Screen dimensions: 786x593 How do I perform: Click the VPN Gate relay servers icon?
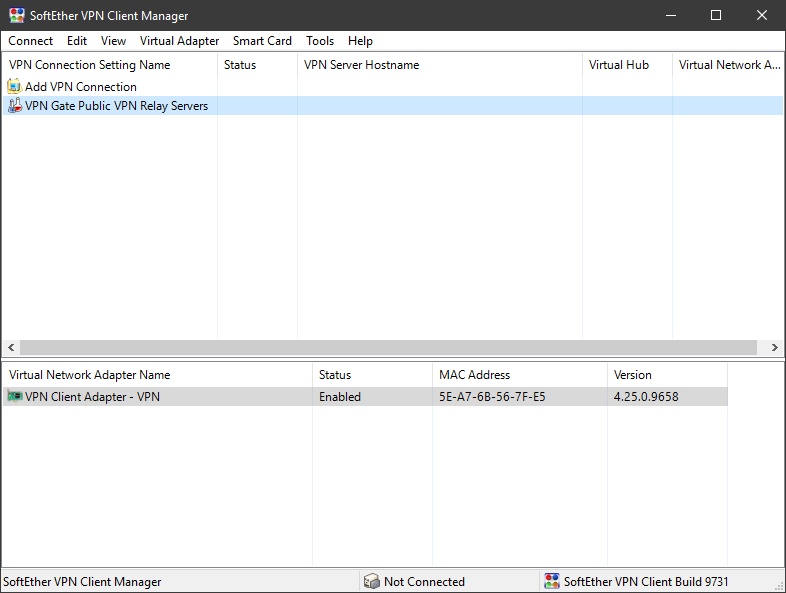coord(15,105)
